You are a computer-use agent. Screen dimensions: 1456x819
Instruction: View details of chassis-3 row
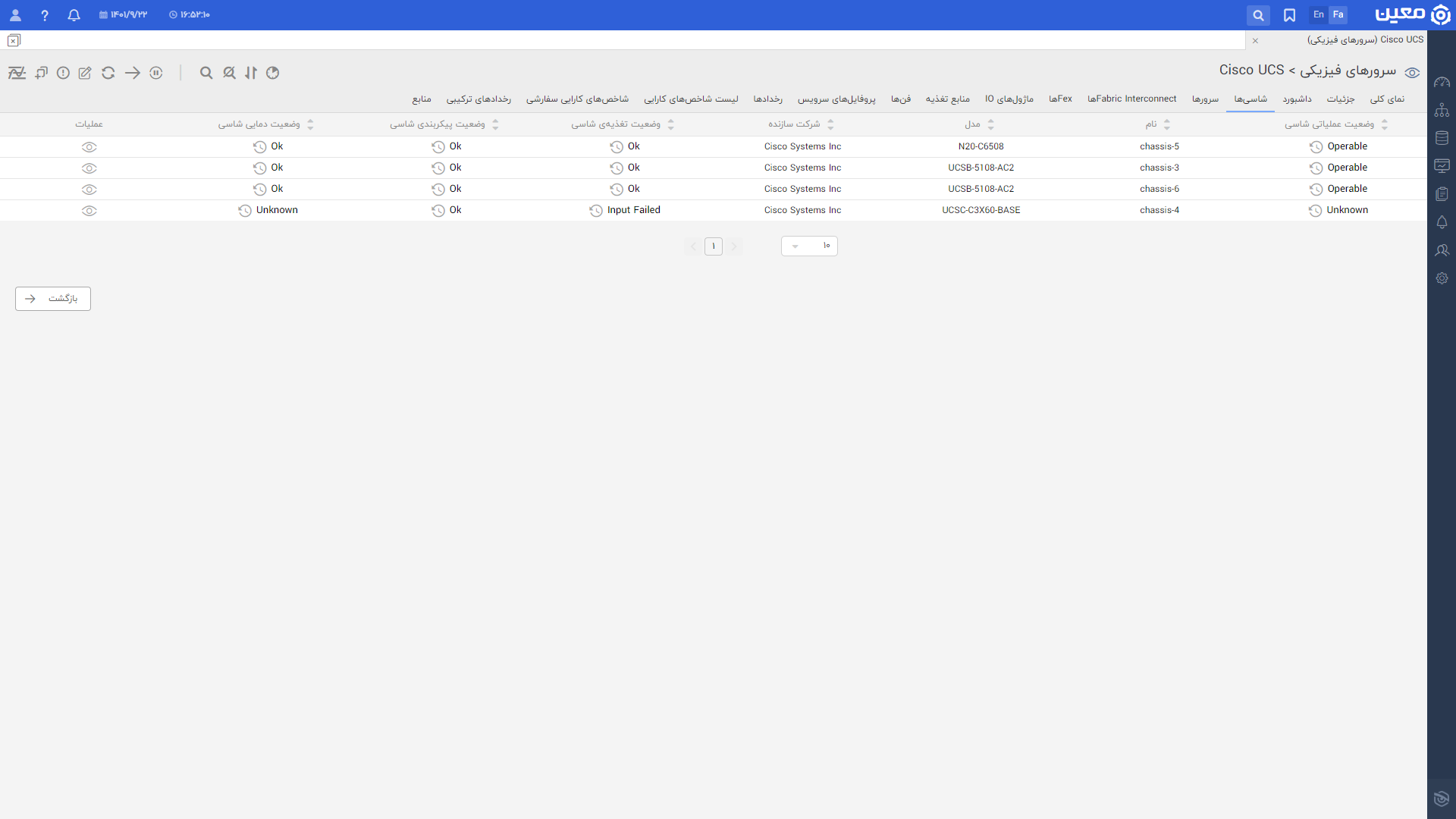coord(89,168)
